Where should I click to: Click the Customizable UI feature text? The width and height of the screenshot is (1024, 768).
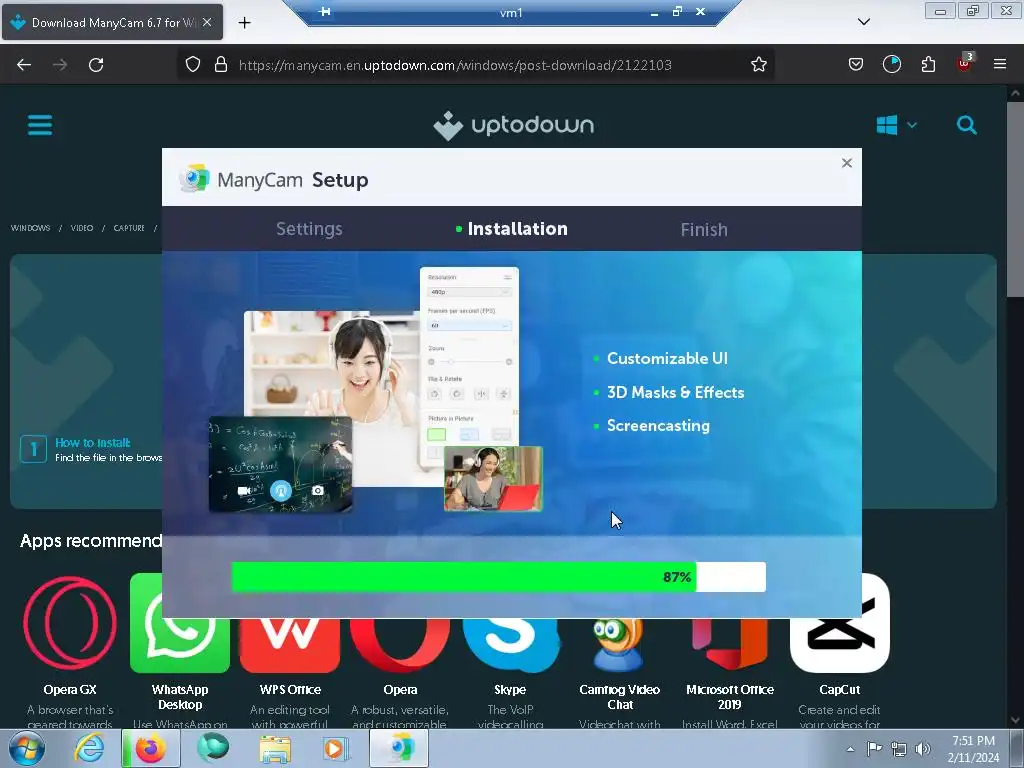click(x=667, y=359)
